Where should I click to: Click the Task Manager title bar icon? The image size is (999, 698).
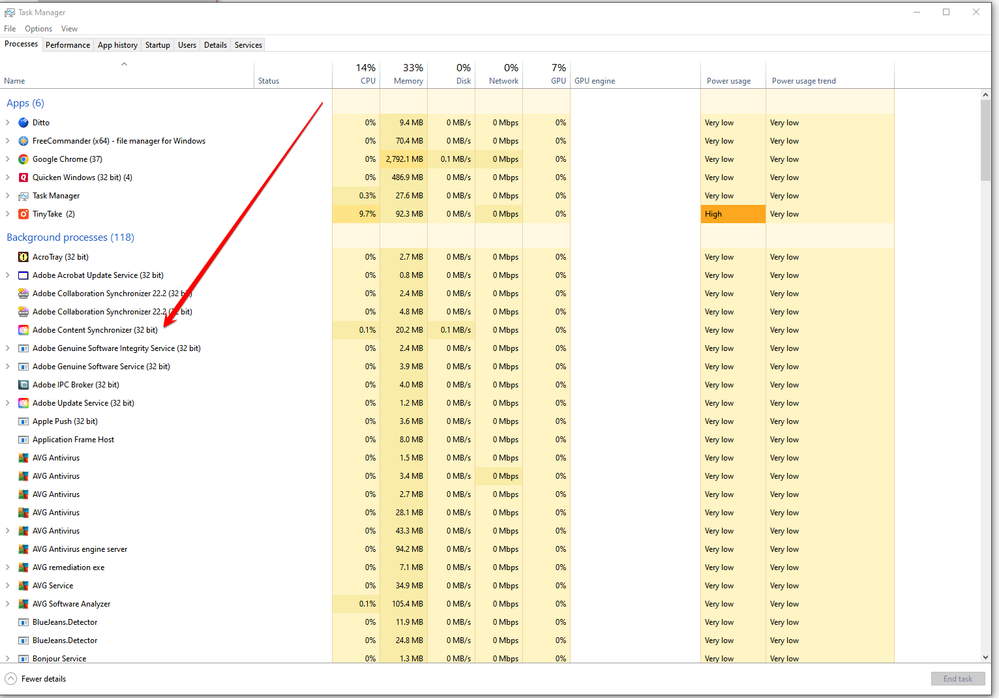pos(10,12)
